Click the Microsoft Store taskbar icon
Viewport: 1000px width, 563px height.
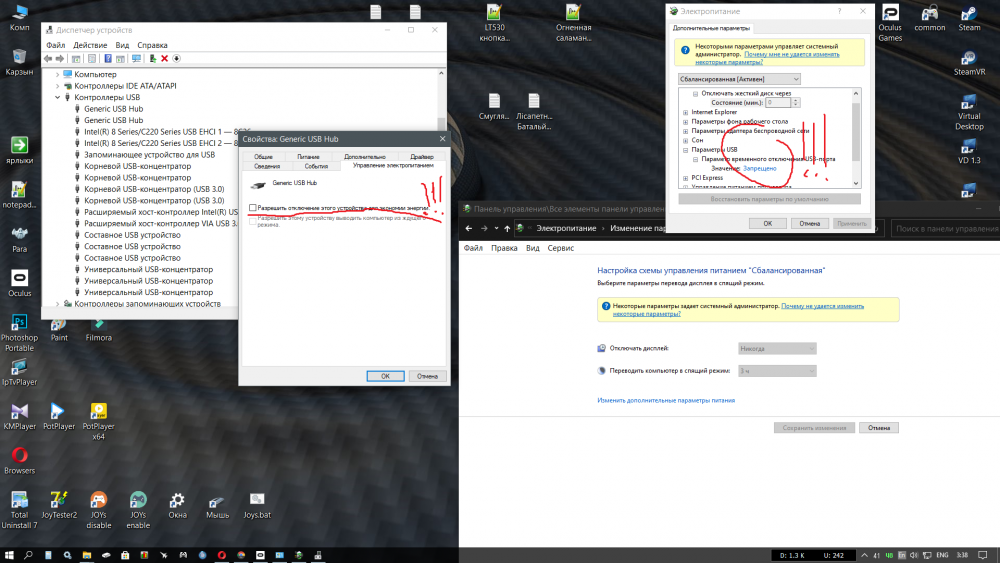pyautogui.click(x=125, y=555)
